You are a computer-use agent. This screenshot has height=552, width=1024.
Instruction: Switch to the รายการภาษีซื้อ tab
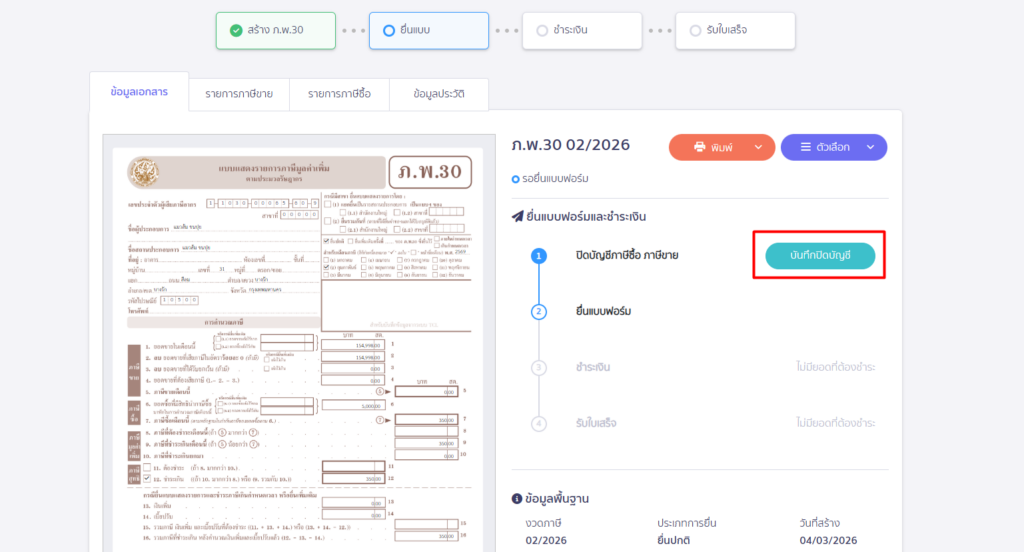point(339,94)
